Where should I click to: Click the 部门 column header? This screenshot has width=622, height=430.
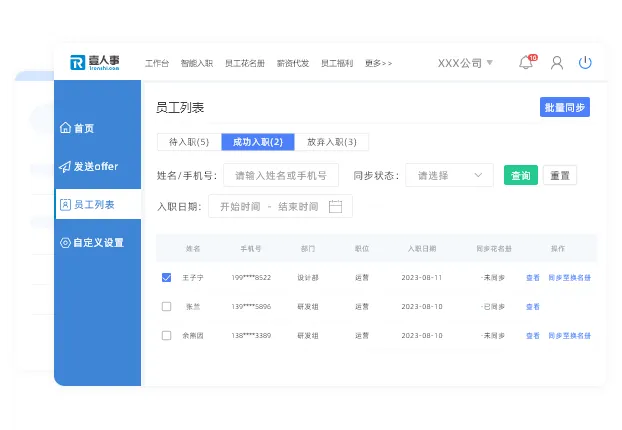tap(308, 249)
